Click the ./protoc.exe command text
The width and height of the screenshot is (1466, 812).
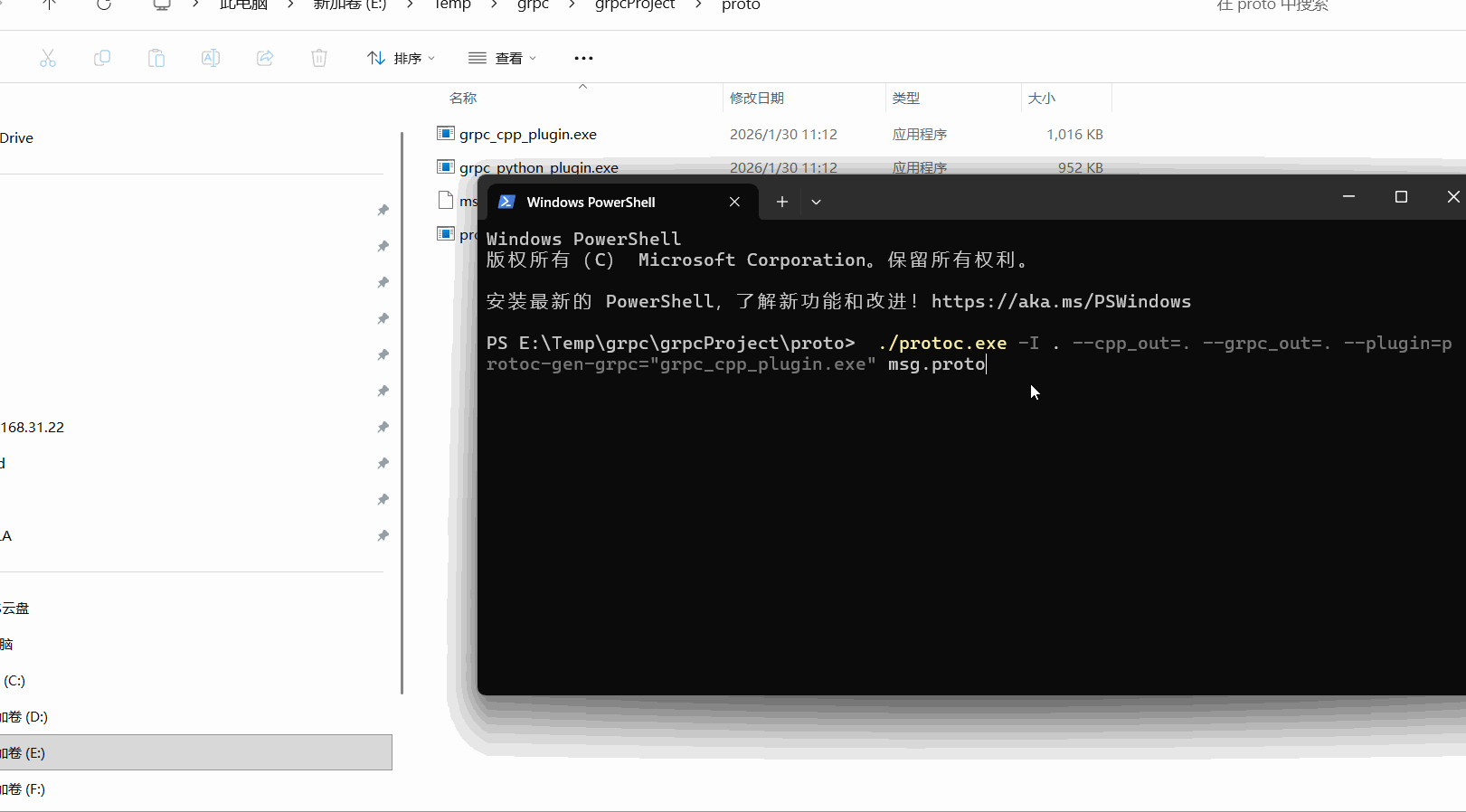point(941,343)
